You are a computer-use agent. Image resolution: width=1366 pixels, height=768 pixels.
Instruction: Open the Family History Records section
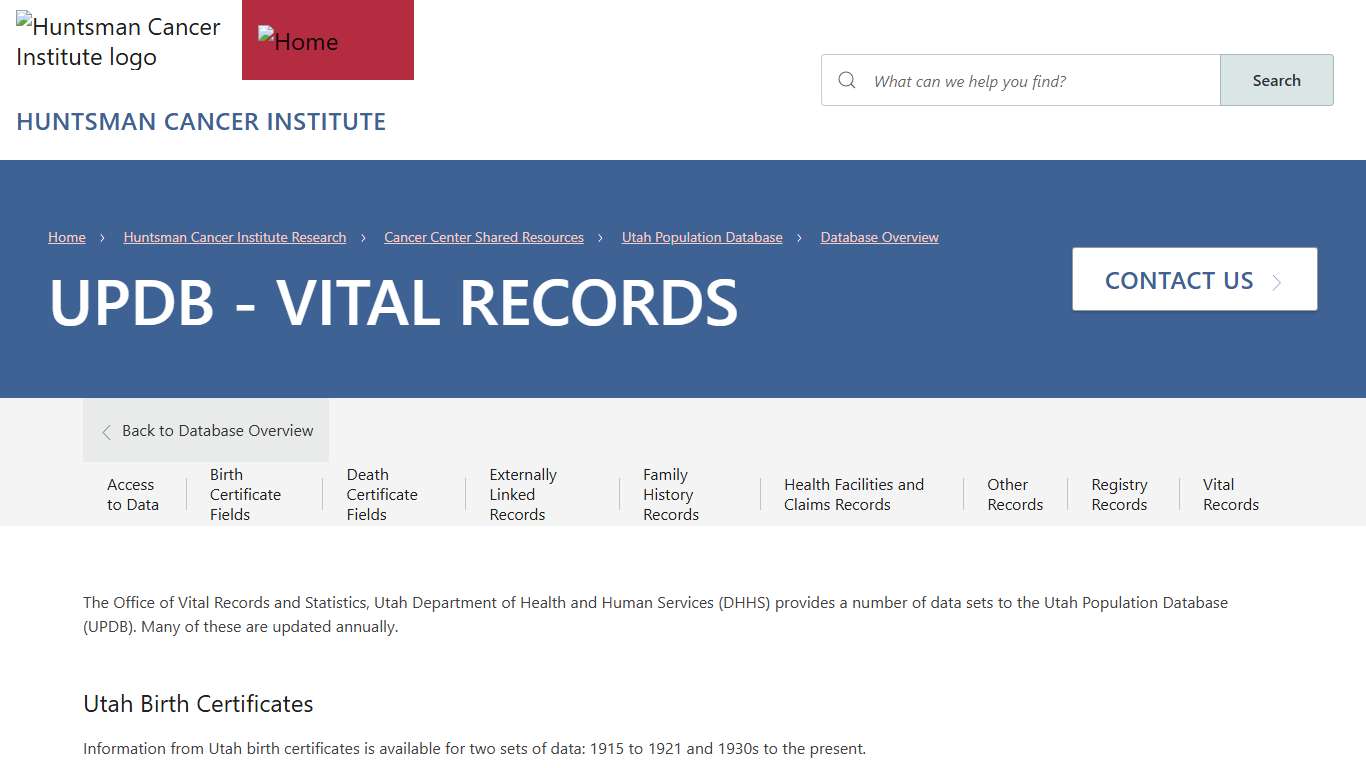click(670, 494)
